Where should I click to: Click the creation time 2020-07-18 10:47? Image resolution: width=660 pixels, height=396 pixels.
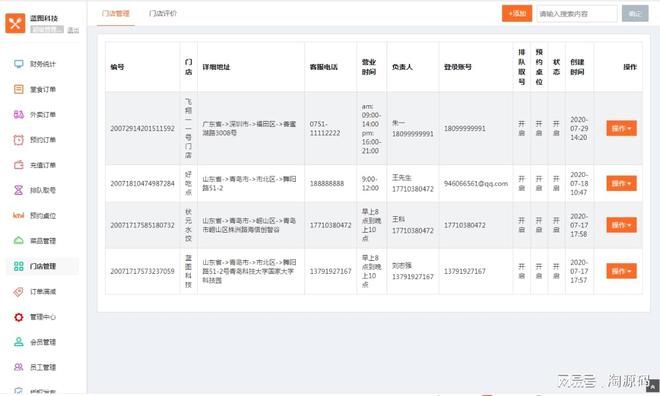[579, 183]
